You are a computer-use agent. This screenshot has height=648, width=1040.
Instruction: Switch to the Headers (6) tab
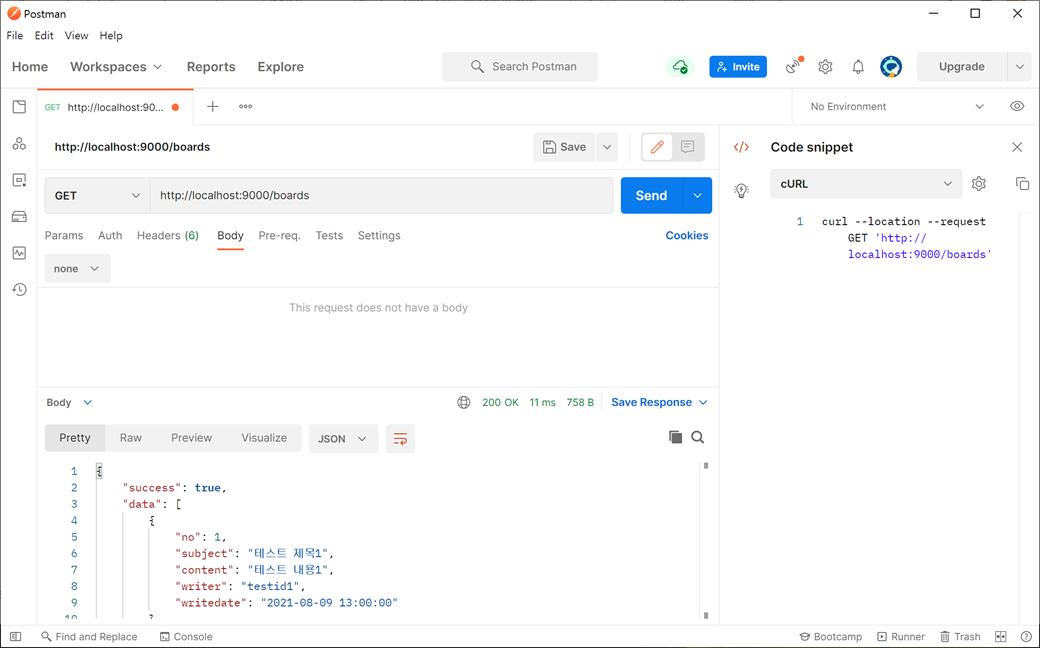pos(168,235)
